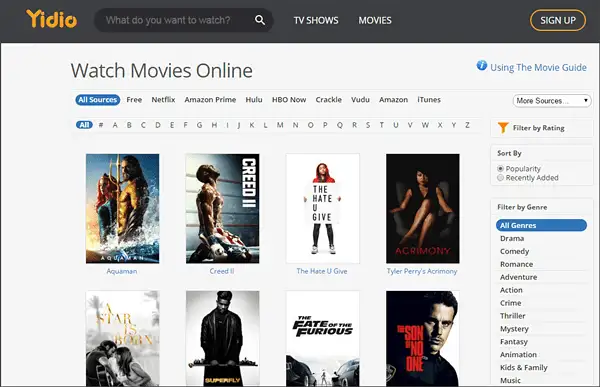Filter titles starting with A
This screenshot has width=600, height=387.
click(x=115, y=125)
